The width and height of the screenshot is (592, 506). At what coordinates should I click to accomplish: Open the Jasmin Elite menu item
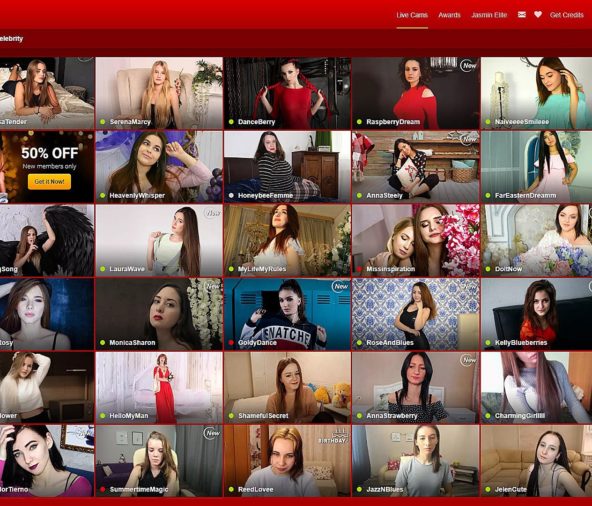(x=489, y=15)
